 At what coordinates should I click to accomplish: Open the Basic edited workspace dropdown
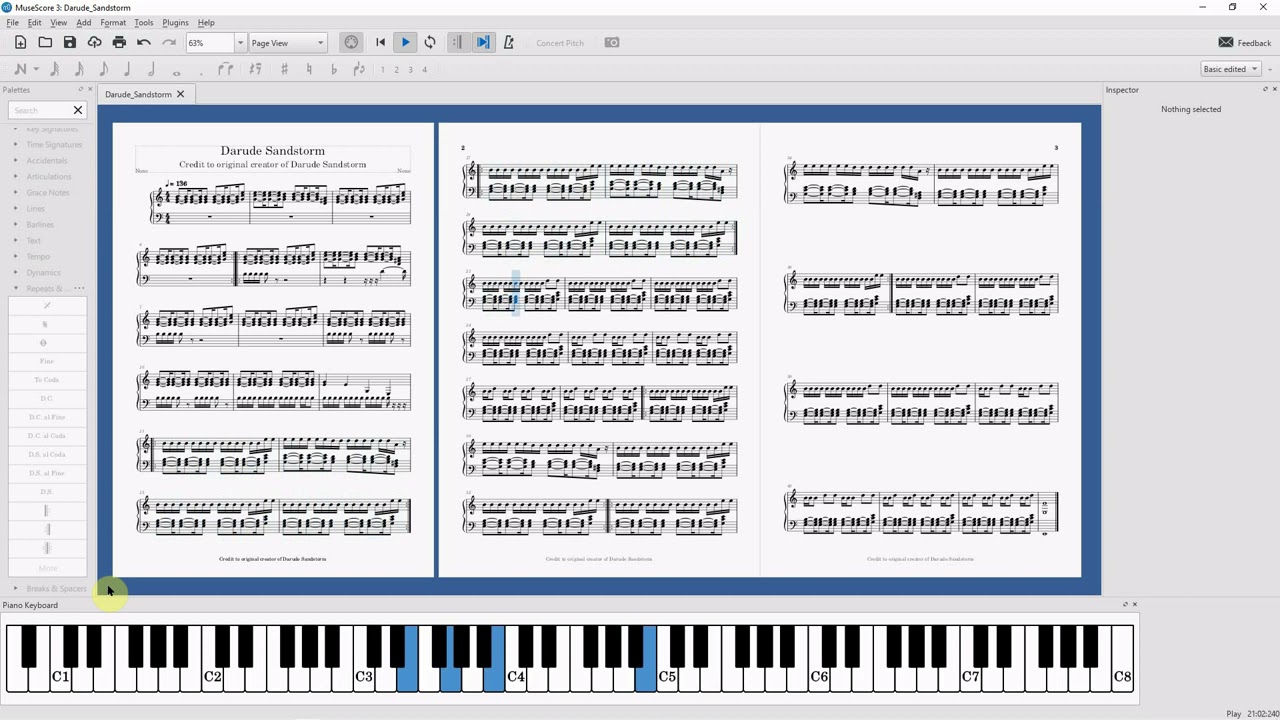point(1230,69)
